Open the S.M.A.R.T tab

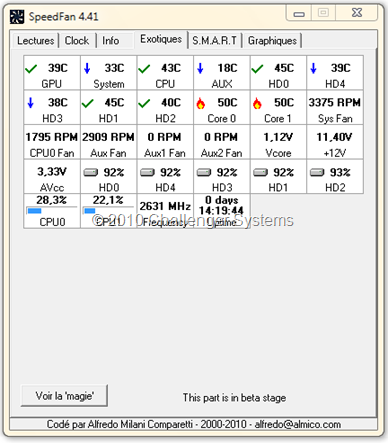click(x=215, y=41)
